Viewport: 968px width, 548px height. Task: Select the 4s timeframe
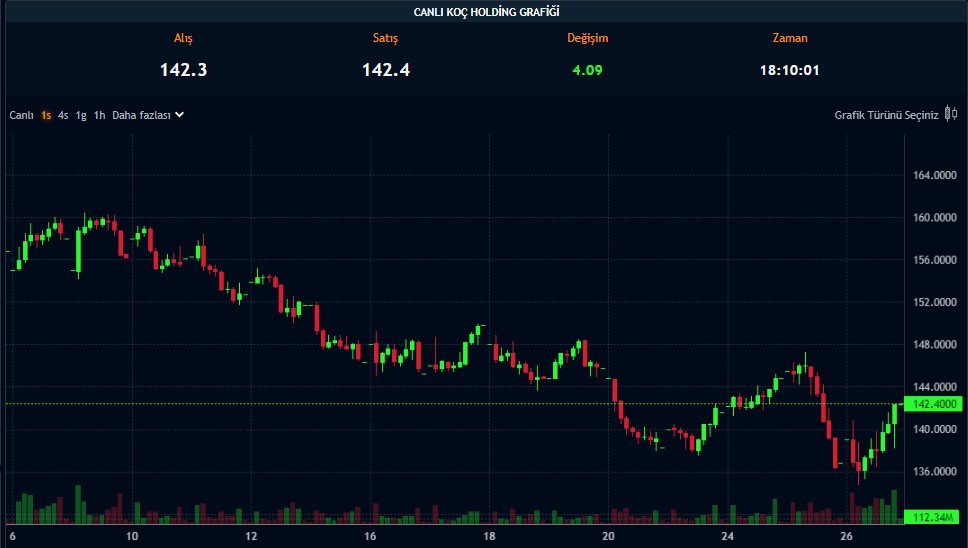[x=63, y=115]
